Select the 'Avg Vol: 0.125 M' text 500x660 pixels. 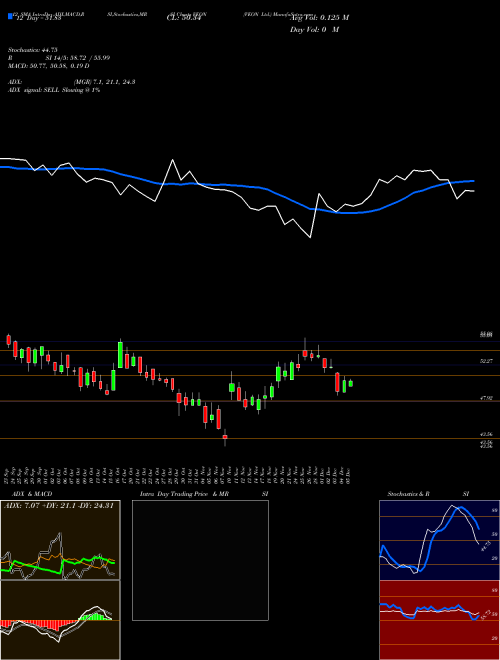coord(319,18)
